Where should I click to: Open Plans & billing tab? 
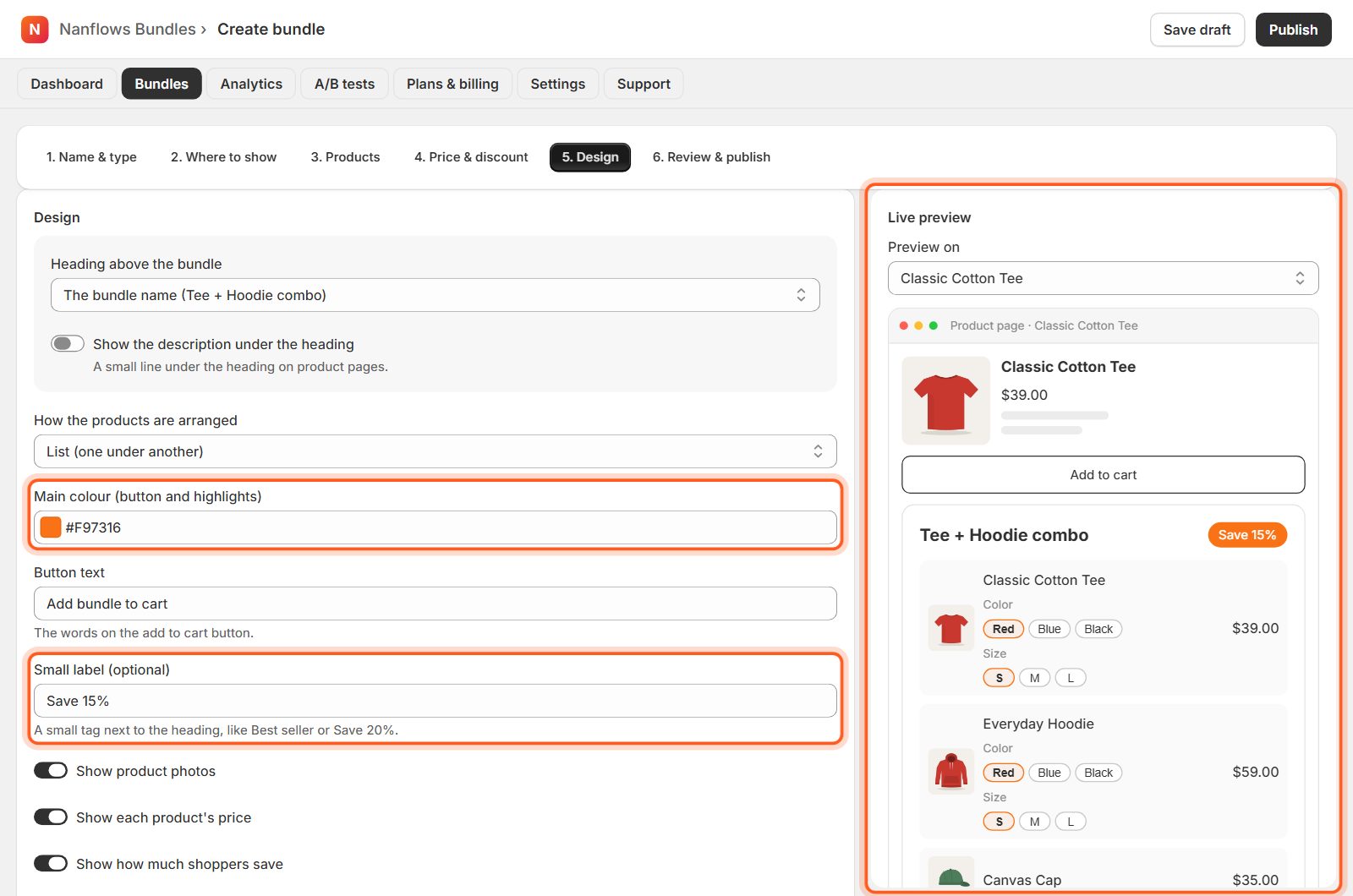pos(452,84)
